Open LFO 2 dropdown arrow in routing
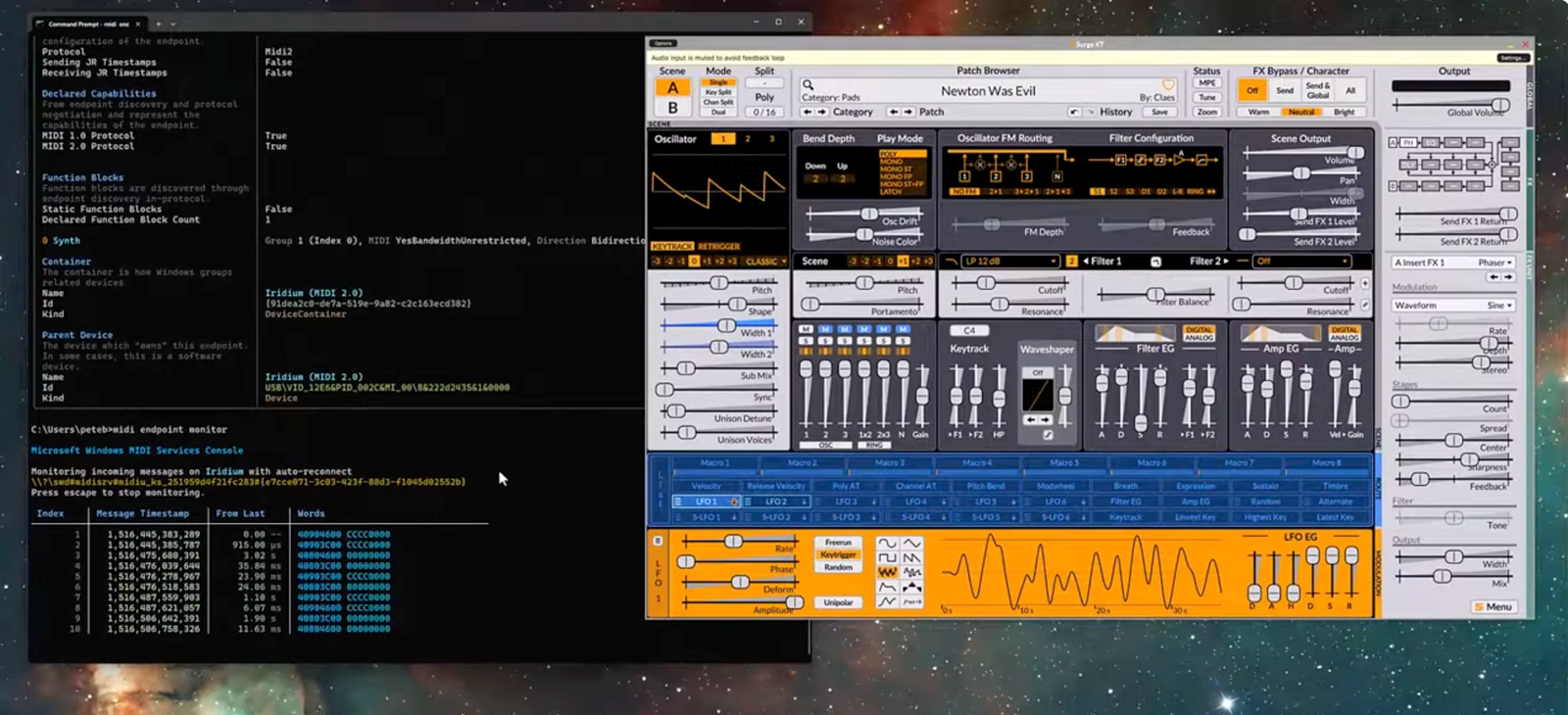Image resolution: width=1568 pixels, height=715 pixels. pos(804,501)
